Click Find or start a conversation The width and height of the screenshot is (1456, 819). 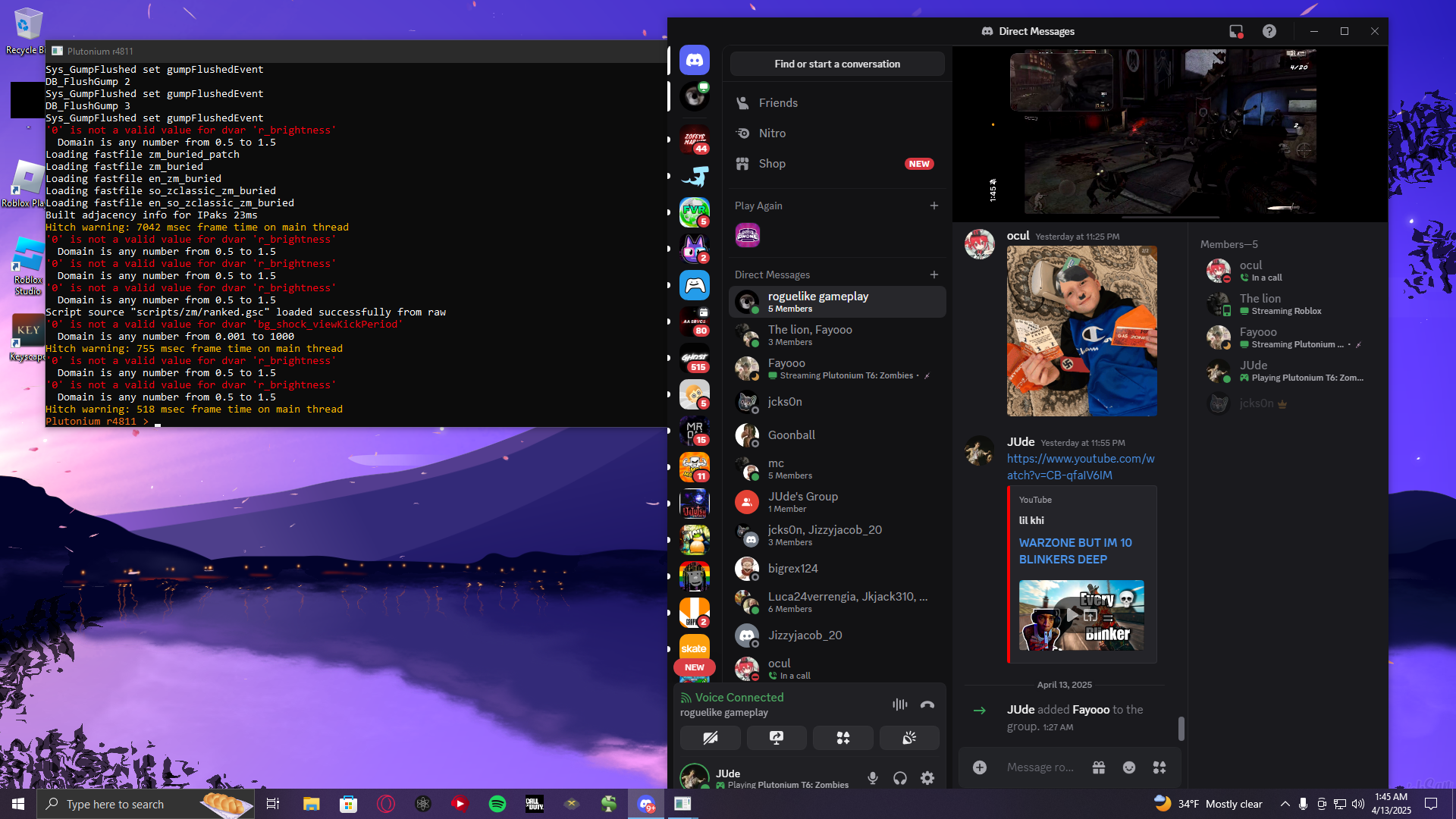tap(837, 64)
